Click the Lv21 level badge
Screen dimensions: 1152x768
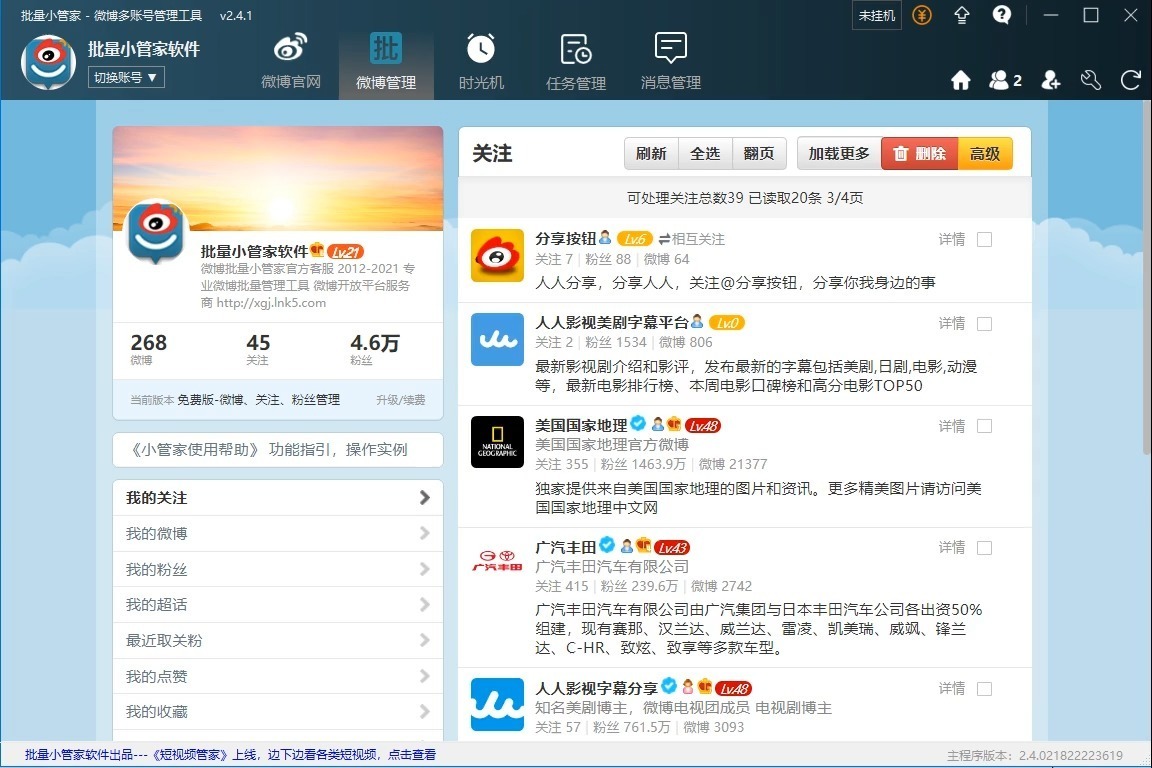tap(345, 251)
